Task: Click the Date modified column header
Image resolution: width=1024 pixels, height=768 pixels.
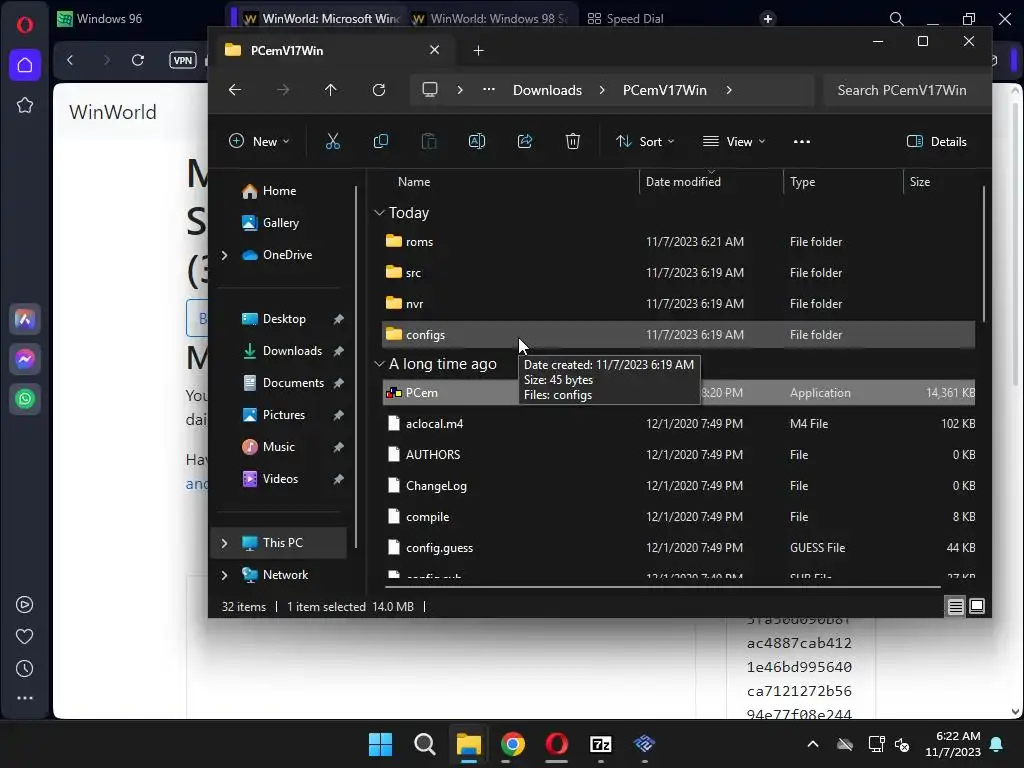Action: (683, 182)
